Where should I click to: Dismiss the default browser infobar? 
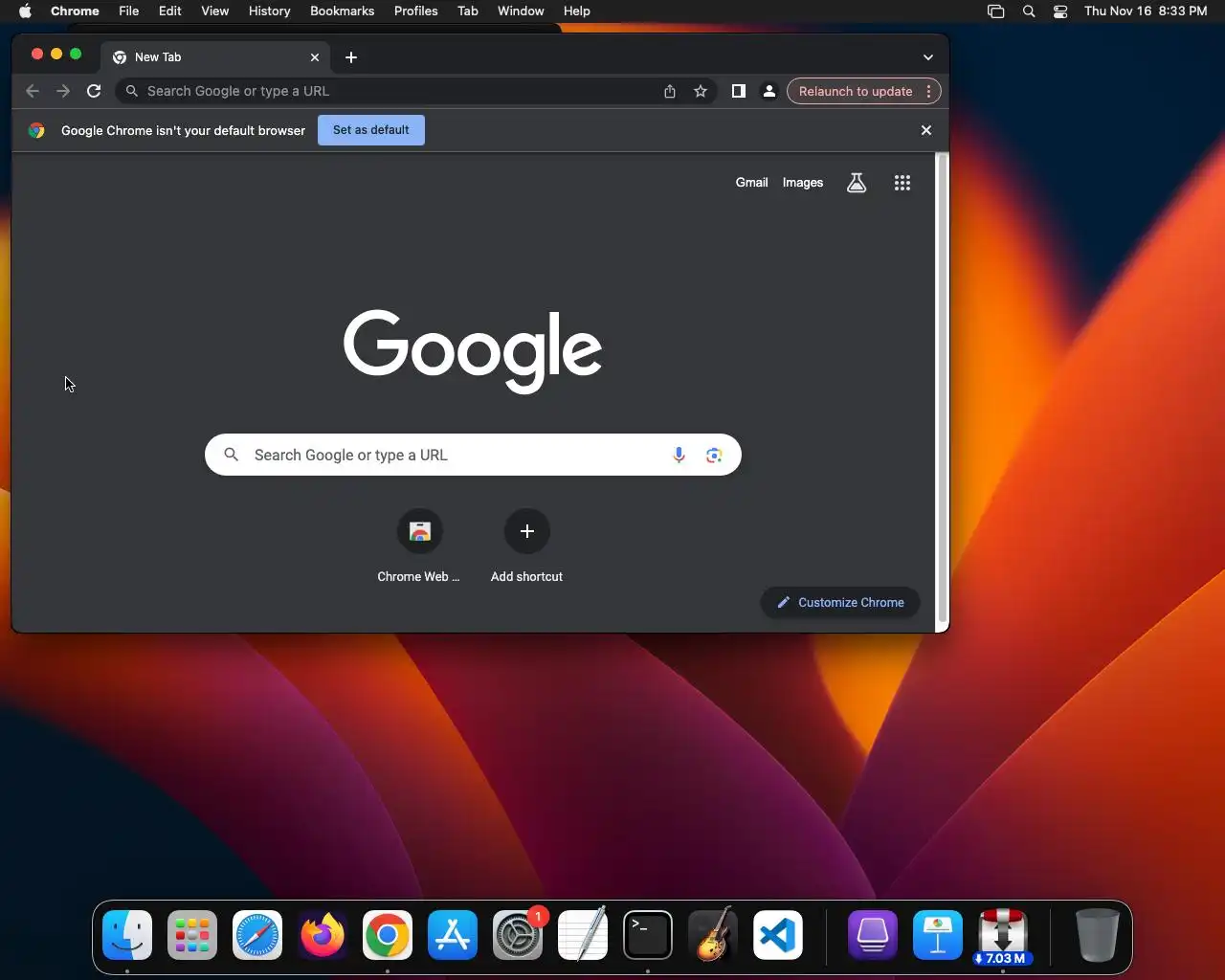(x=926, y=130)
